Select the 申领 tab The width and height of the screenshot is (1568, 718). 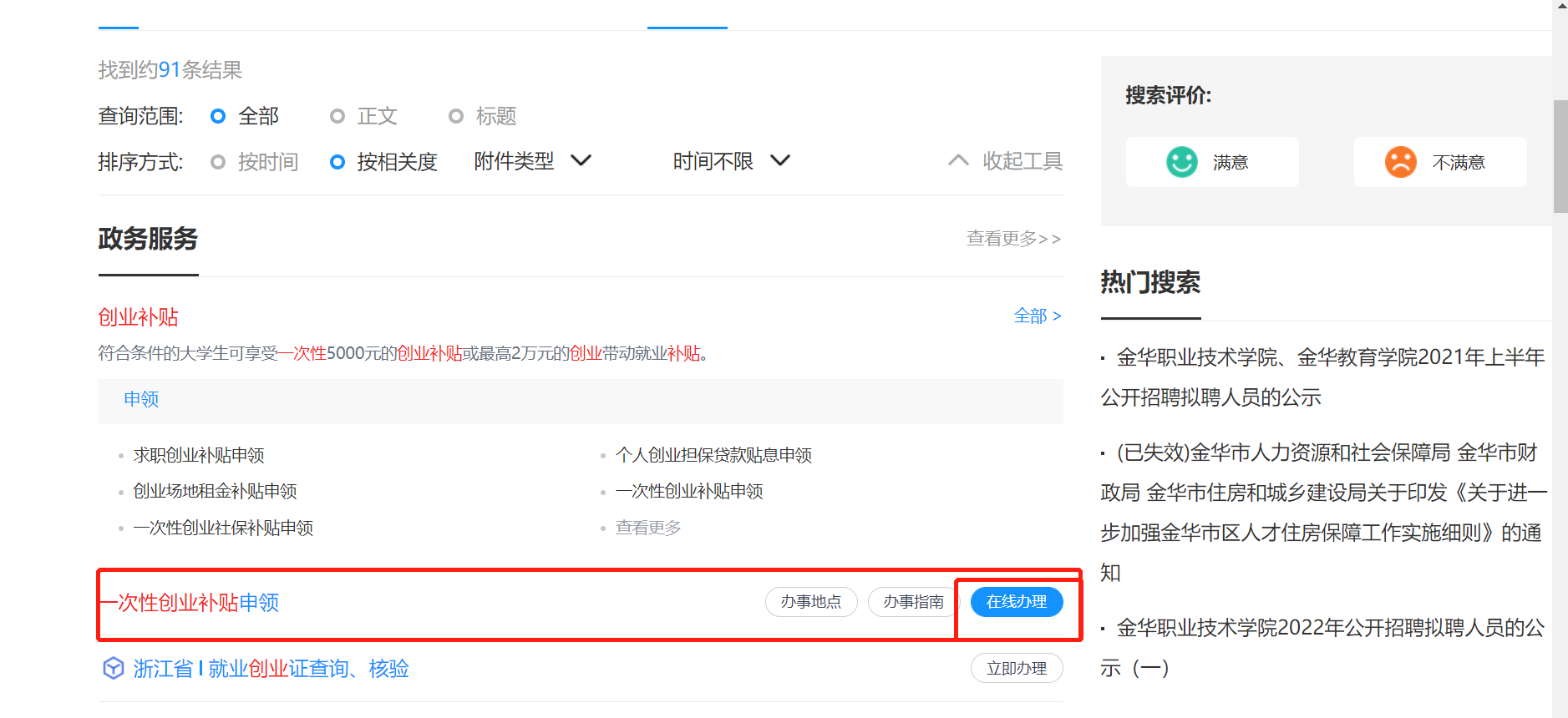pyautogui.click(x=141, y=399)
